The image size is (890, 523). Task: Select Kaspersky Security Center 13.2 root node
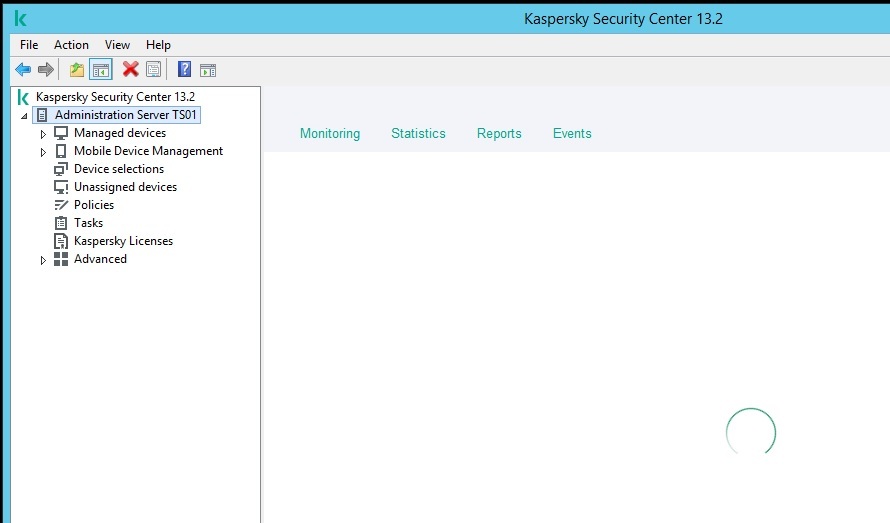coord(115,97)
